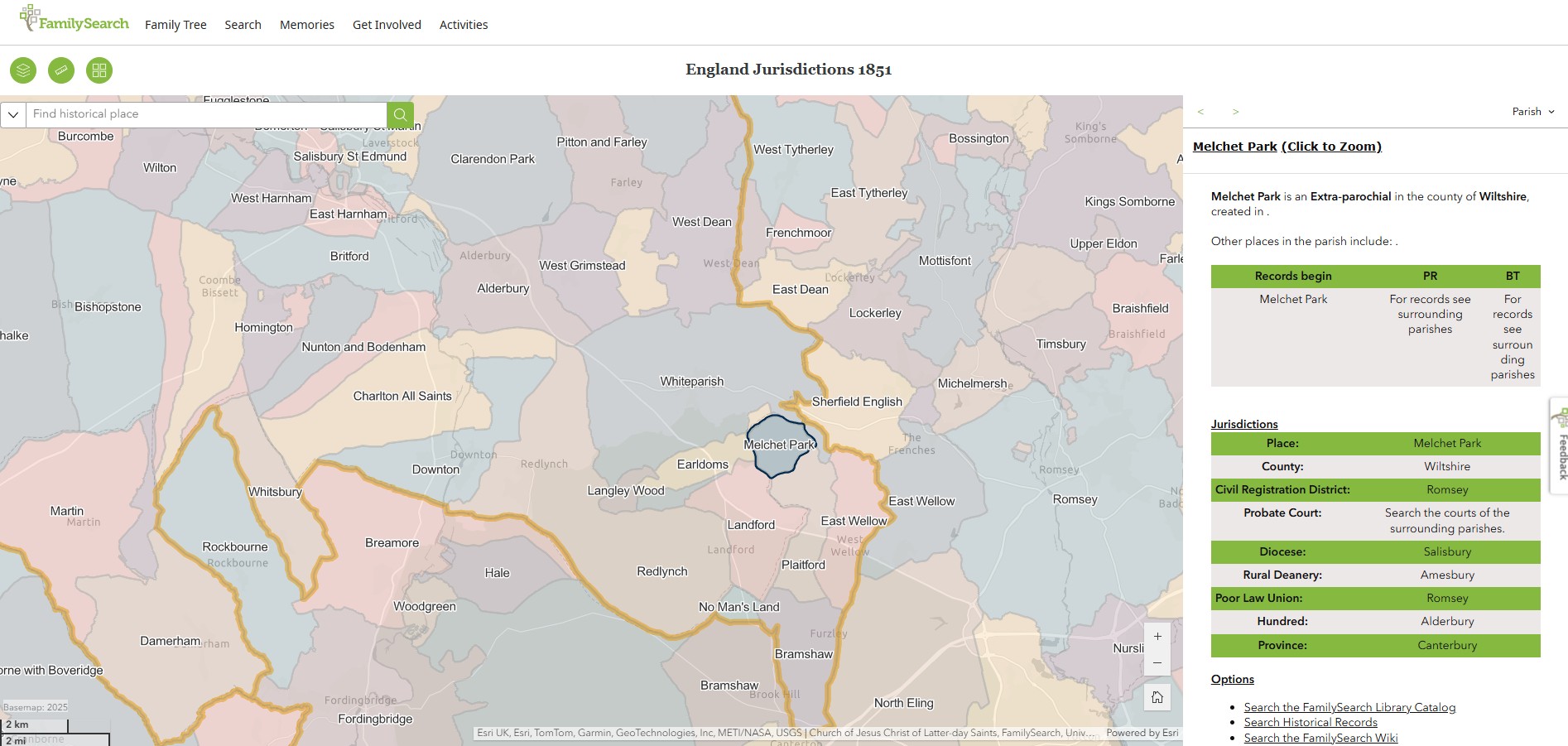Screen dimensions: 1568x746
Task: Open the Parish dropdown
Action: coord(1532,111)
